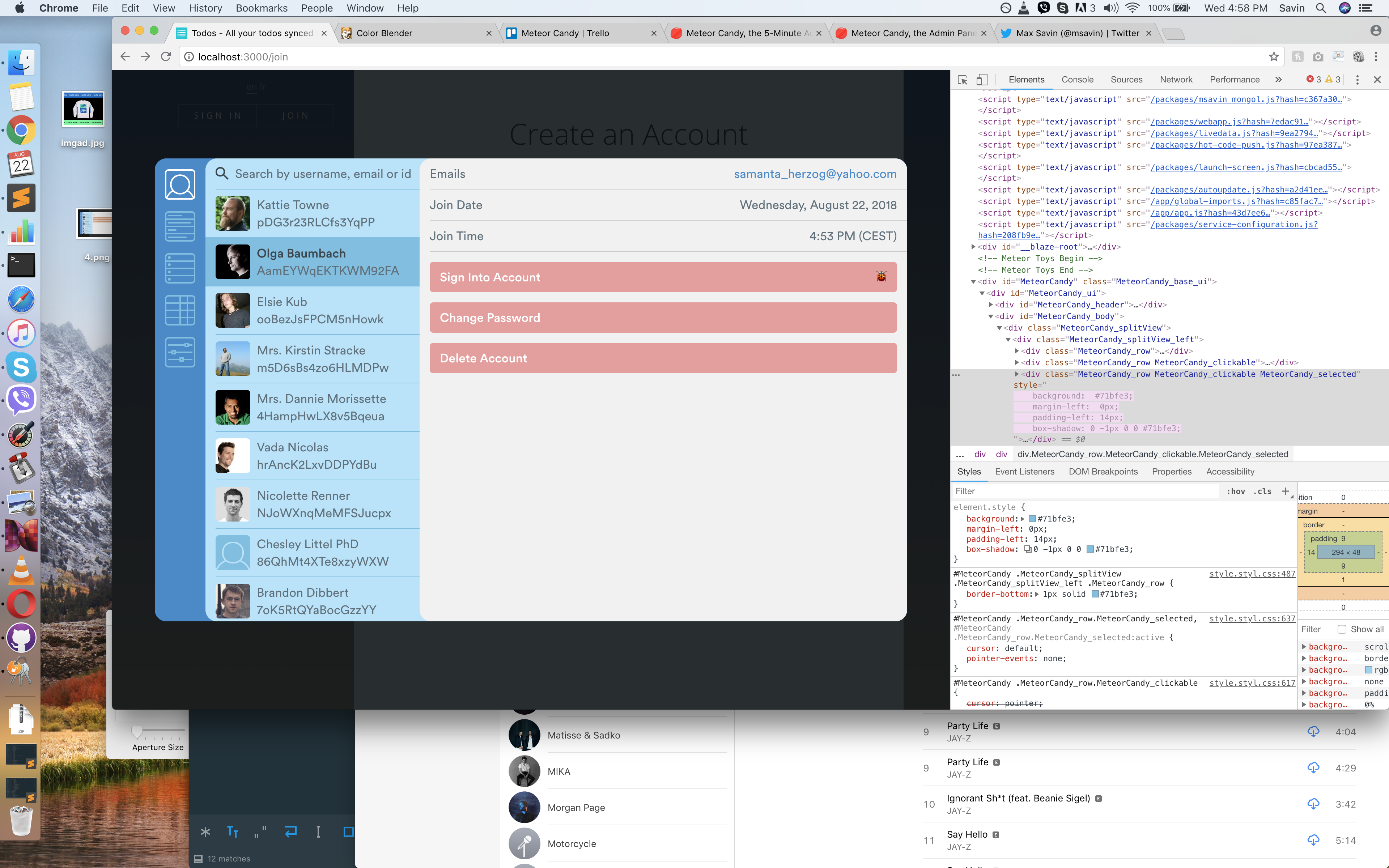This screenshot has height=868, width=1389.
Task: Toggle .cls element classes panel
Action: 1262,492
